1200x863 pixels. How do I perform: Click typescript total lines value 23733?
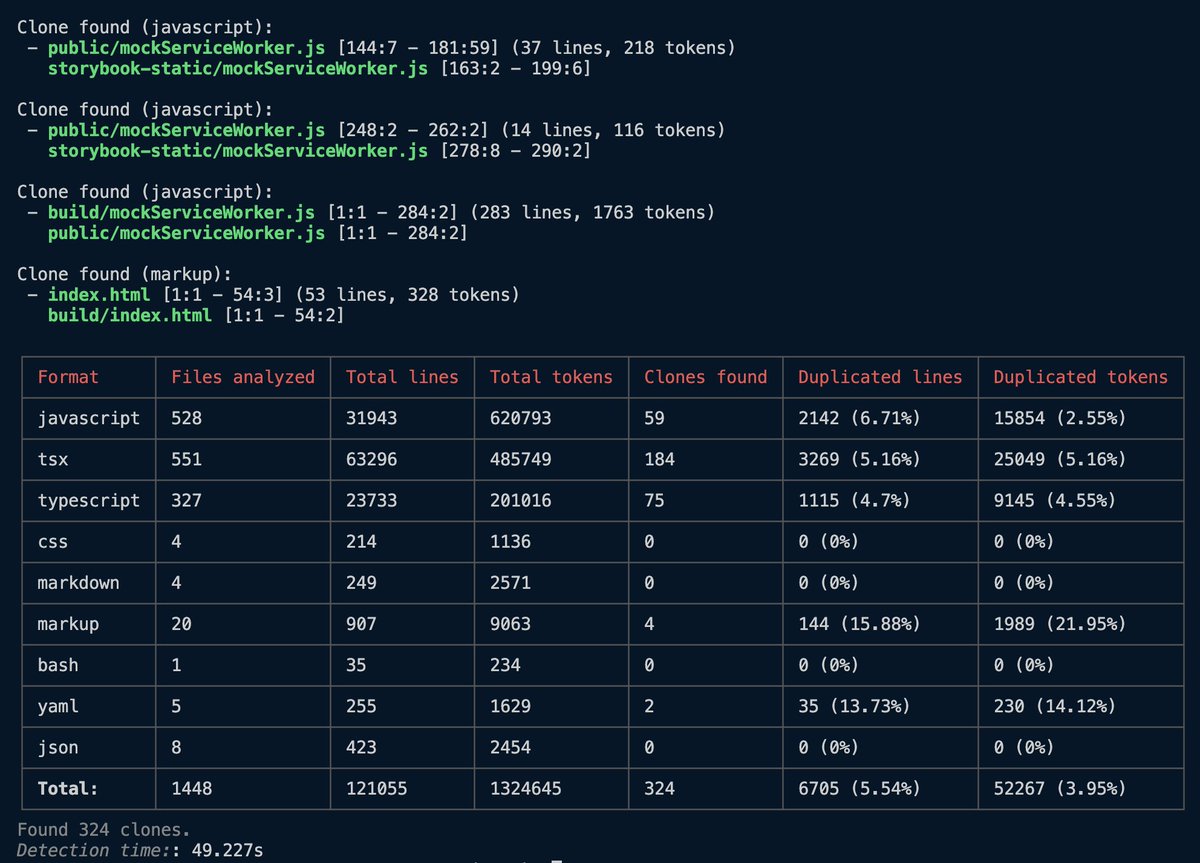[371, 500]
